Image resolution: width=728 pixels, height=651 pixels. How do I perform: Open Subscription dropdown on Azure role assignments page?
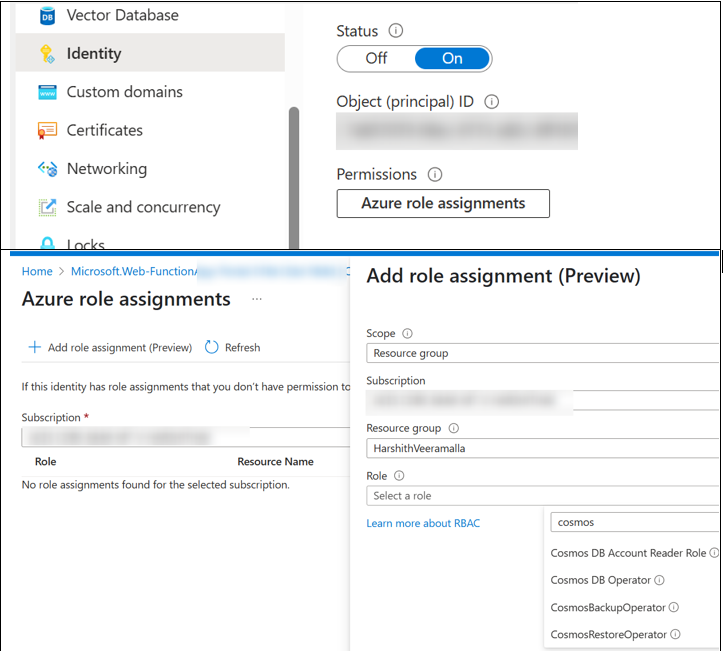pos(186,437)
